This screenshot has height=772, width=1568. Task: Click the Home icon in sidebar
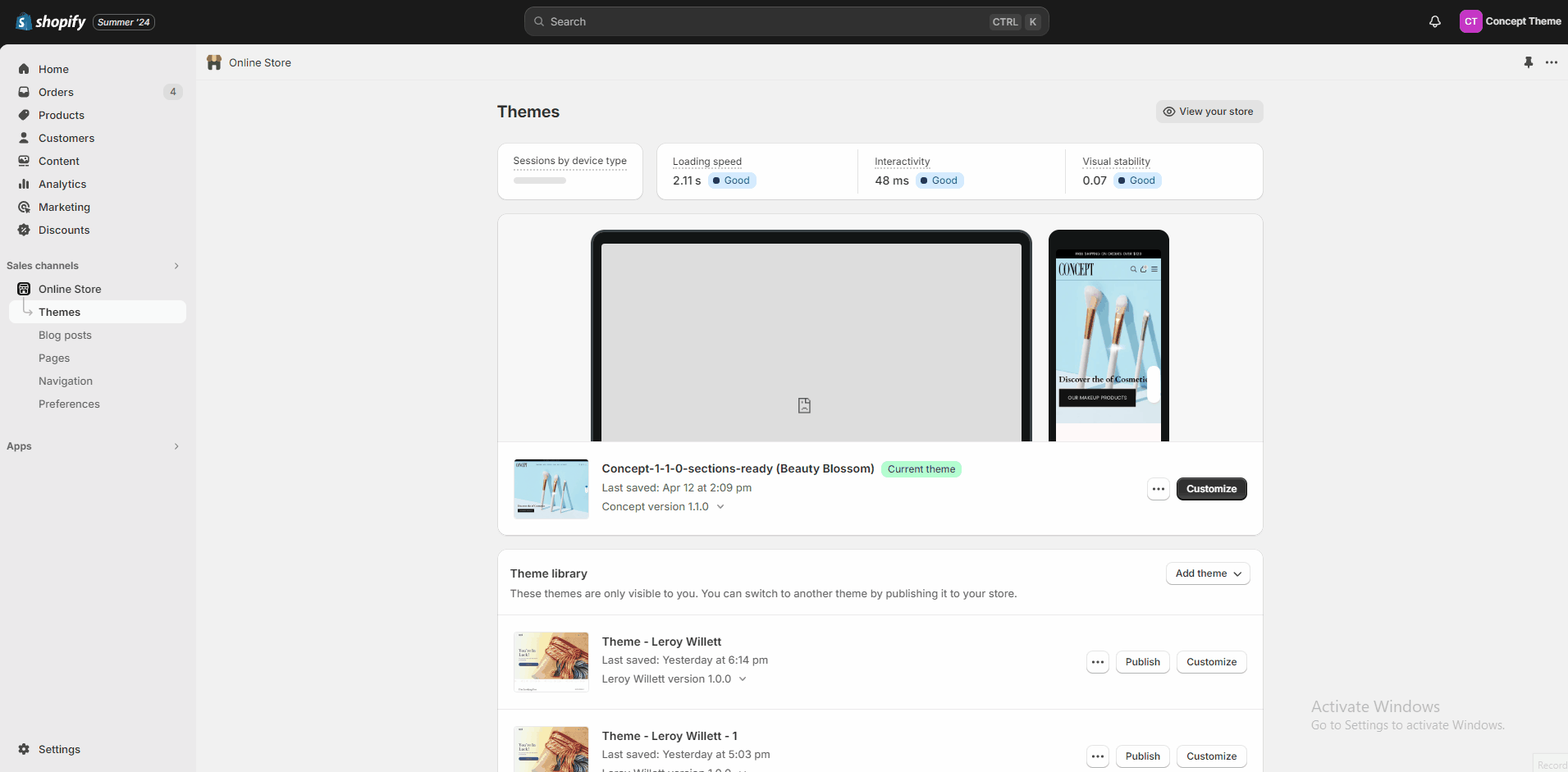[x=24, y=69]
